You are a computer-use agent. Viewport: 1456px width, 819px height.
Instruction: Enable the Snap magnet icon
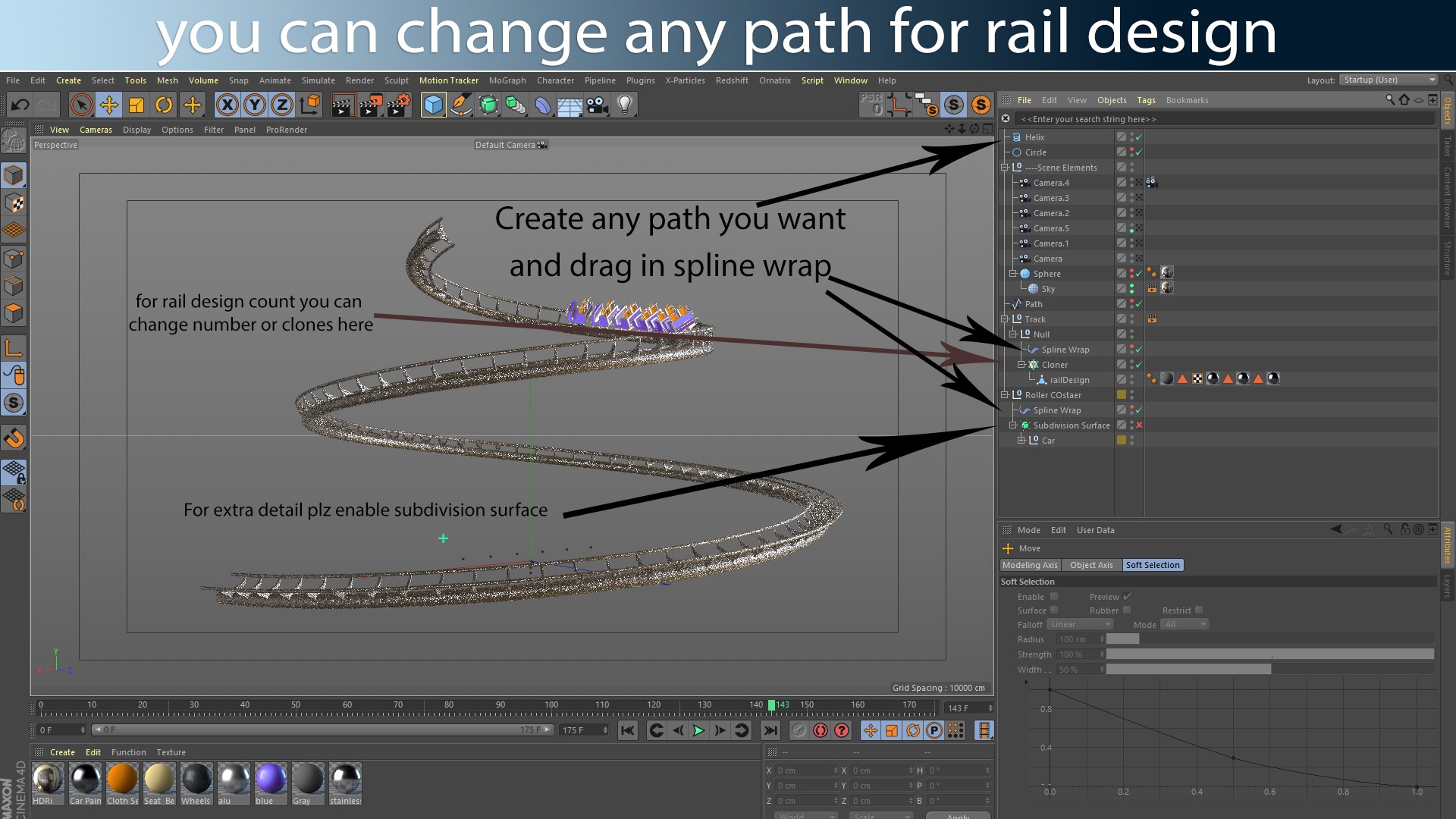coord(14,438)
